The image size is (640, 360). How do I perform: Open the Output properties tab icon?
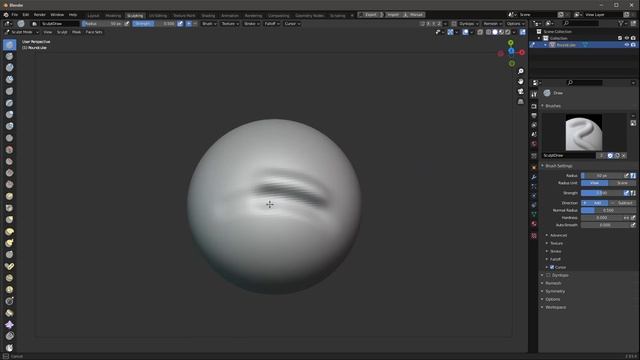[x=534, y=116]
